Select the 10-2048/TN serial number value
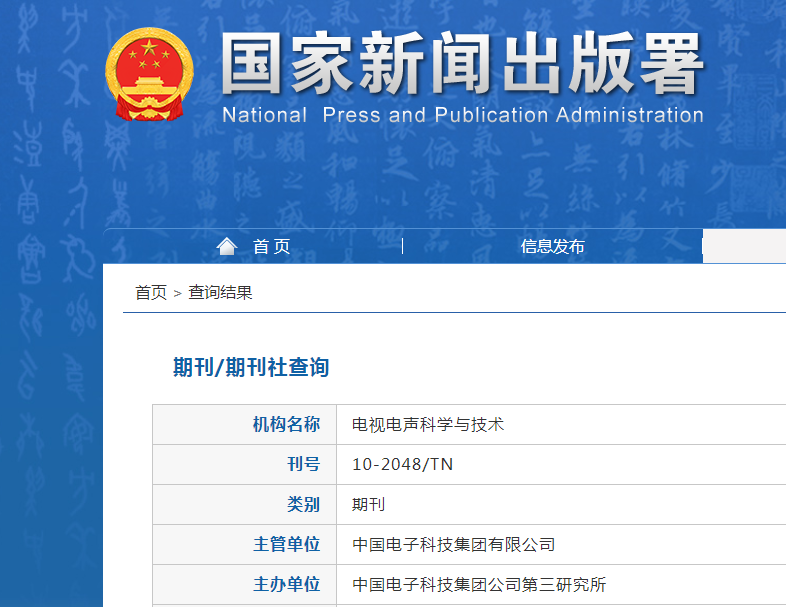 tap(402, 465)
